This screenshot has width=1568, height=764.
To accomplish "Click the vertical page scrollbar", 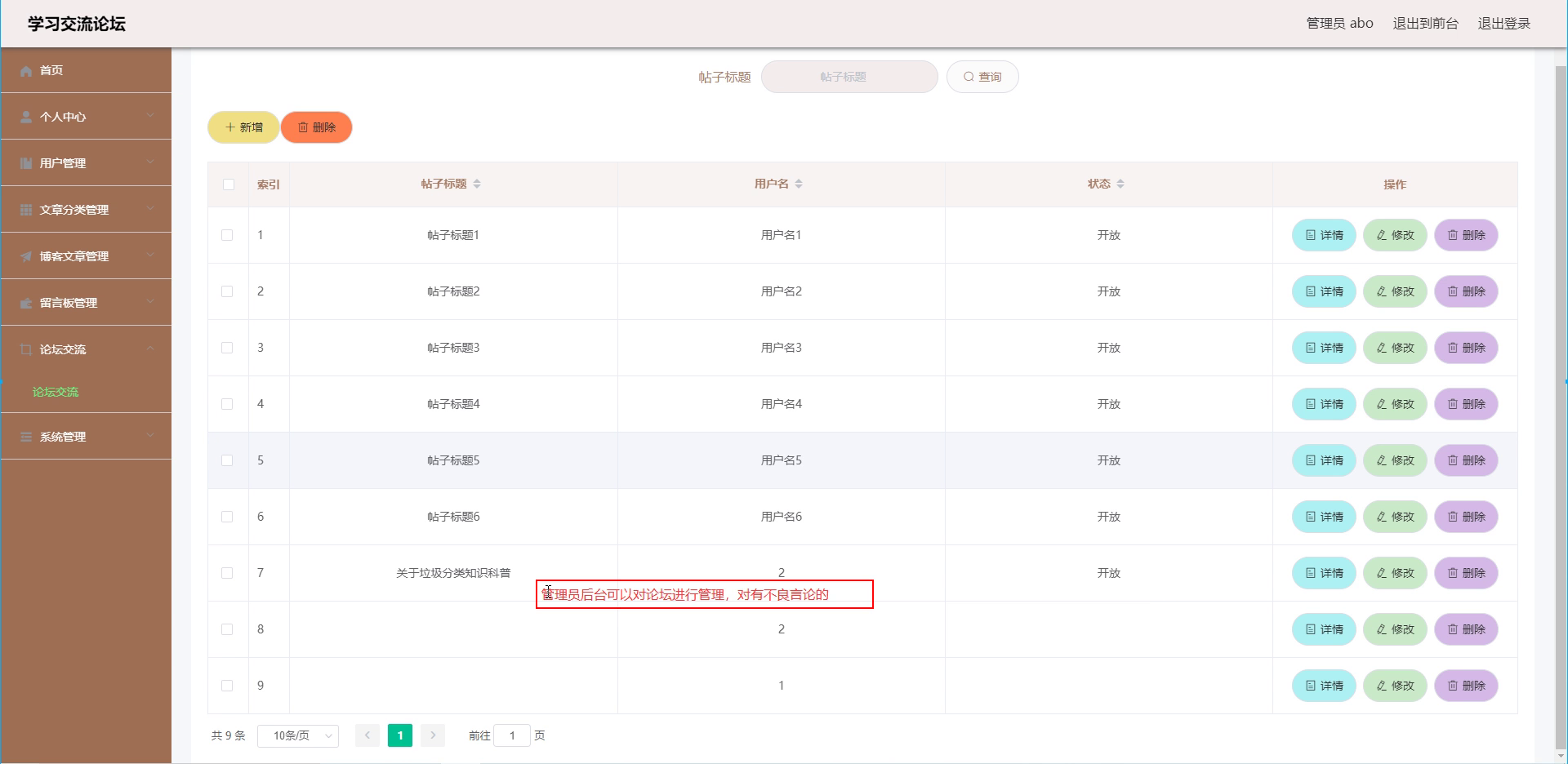I will [1561, 408].
